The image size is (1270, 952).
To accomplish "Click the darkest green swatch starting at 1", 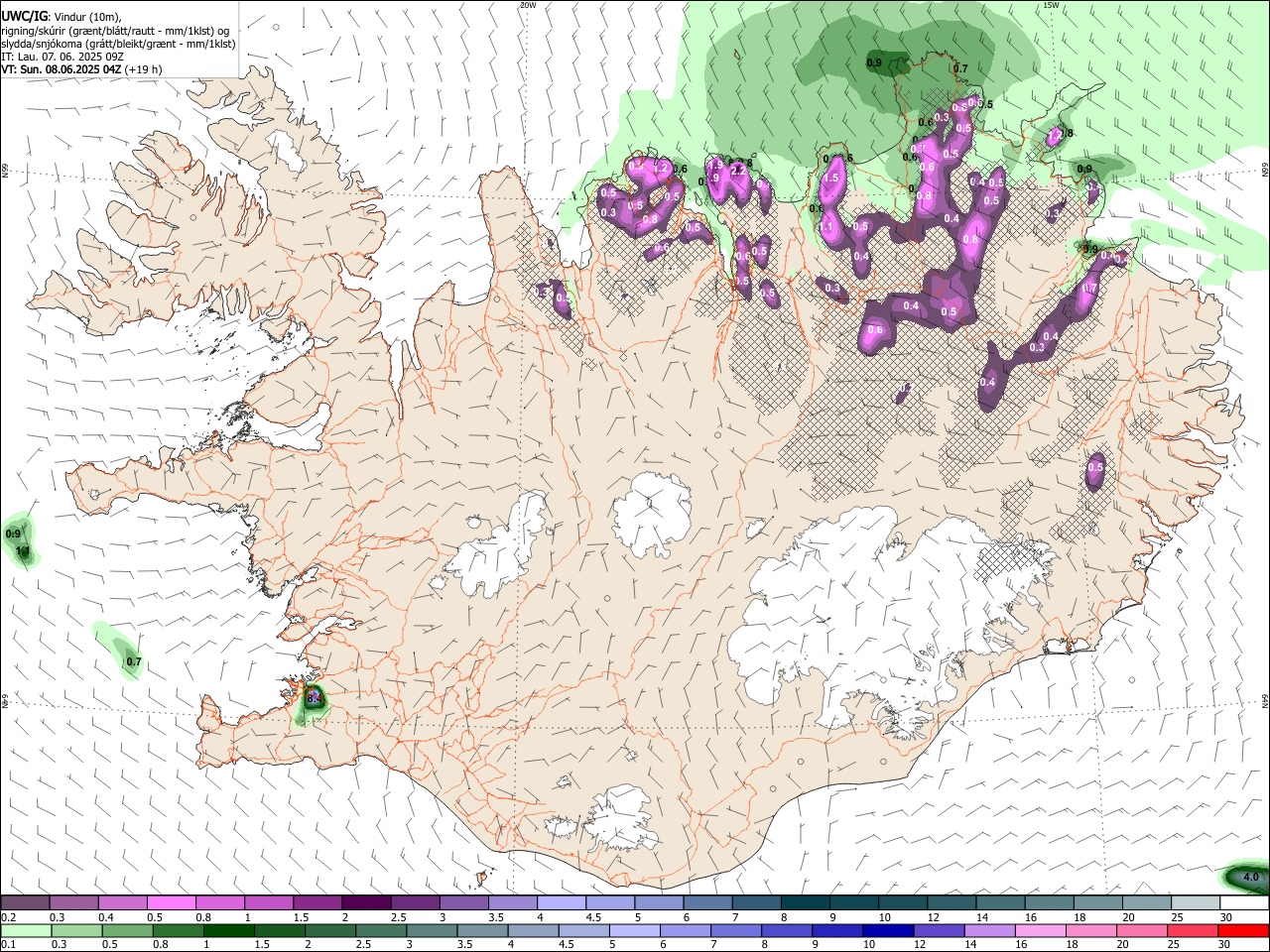I will click(x=226, y=930).
